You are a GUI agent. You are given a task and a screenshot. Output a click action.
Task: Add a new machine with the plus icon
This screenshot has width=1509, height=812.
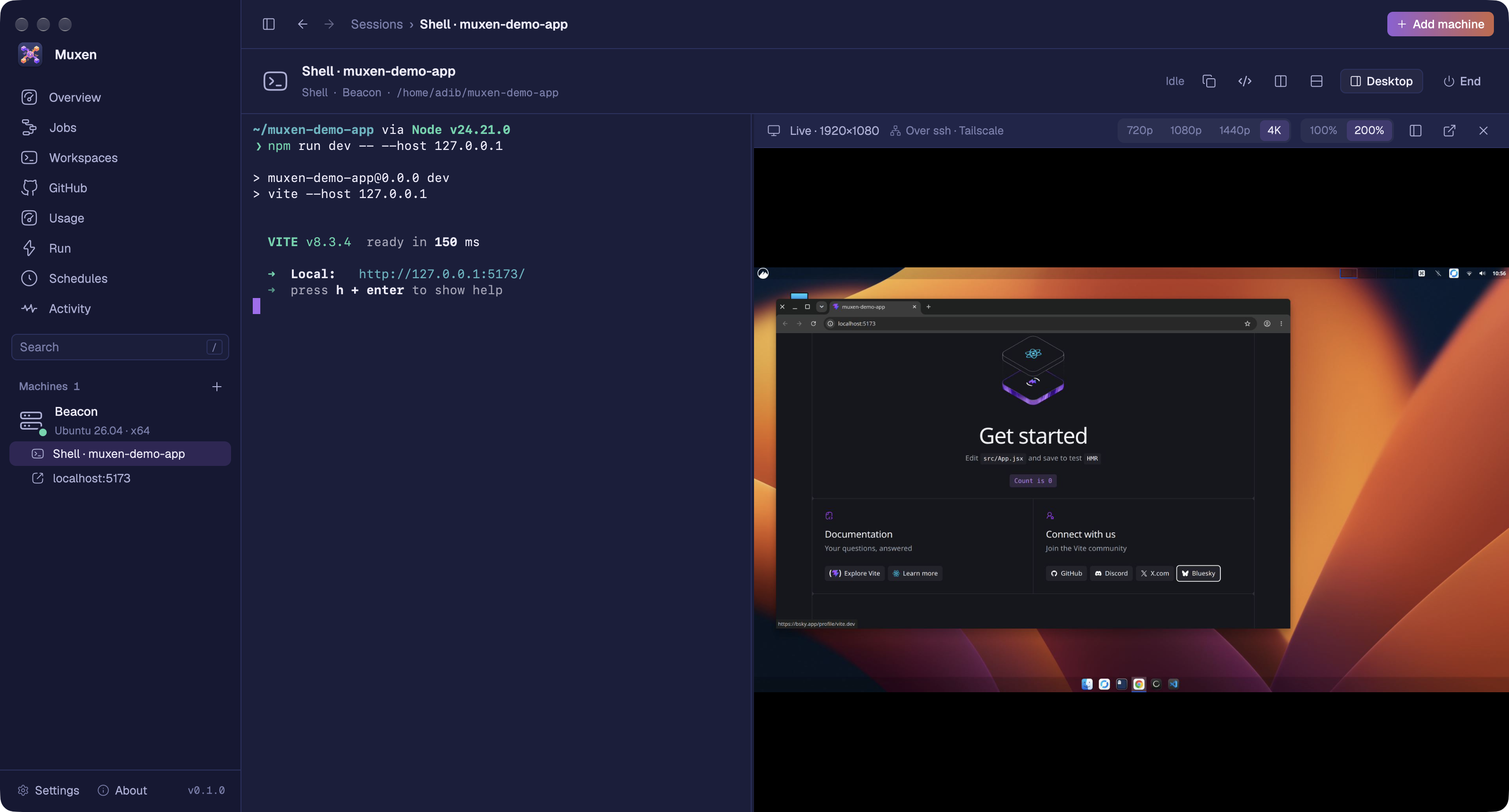coord(217,387)
